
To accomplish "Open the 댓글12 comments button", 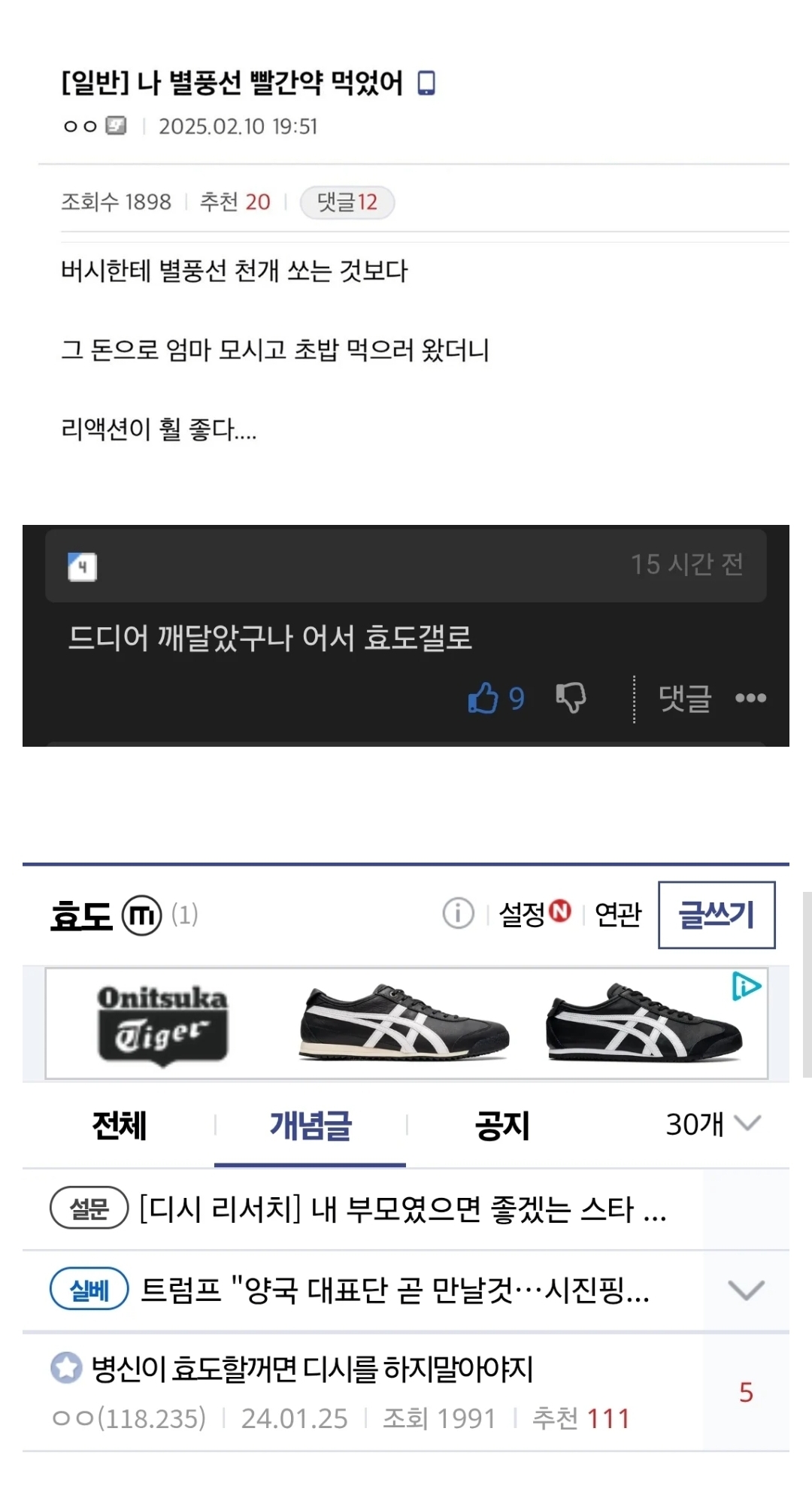I will pyautogui.click(x=347, y=202).
